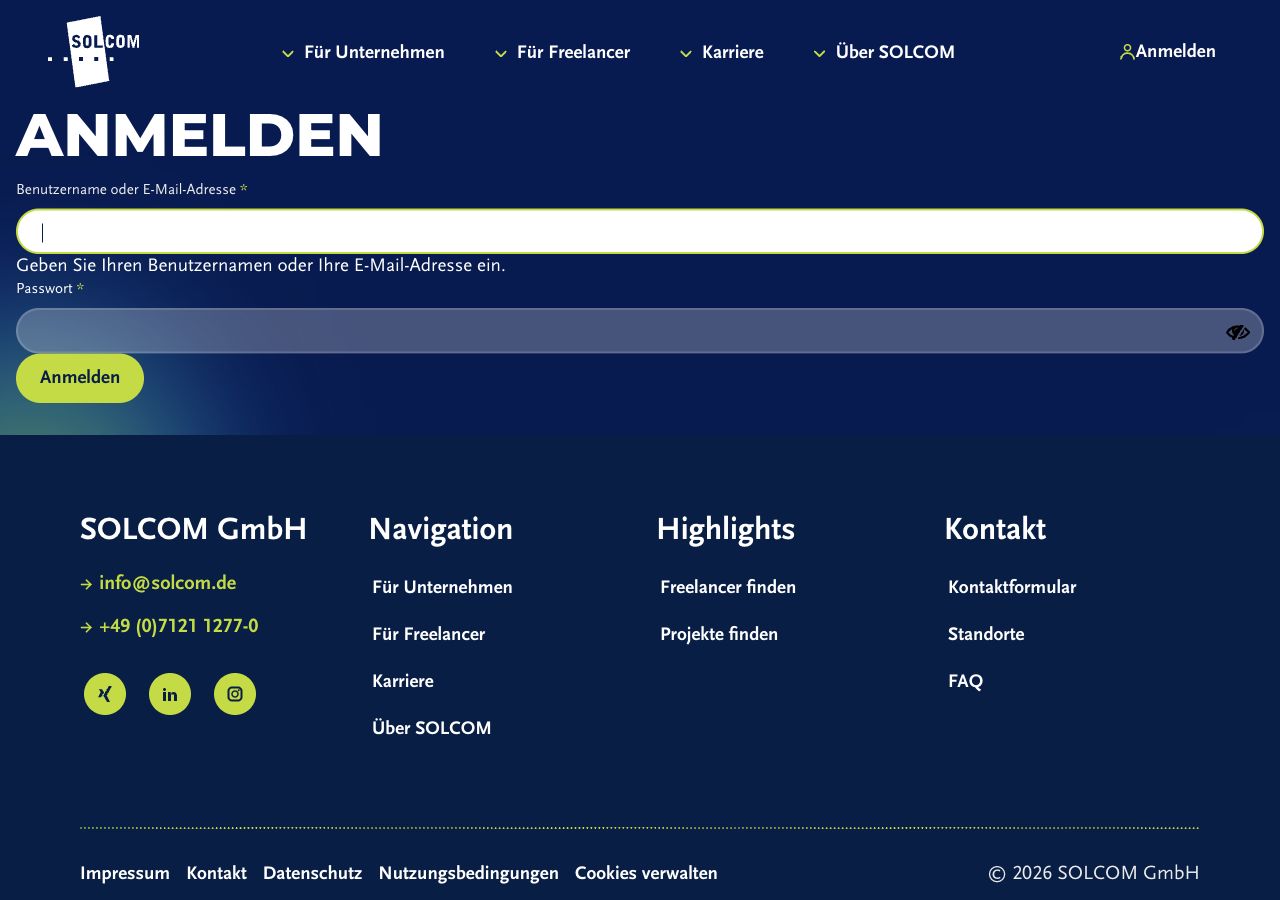Viewport: 1280px width, 900px height.
Task: Focus the Passwort input field
Action: (640, 331)
